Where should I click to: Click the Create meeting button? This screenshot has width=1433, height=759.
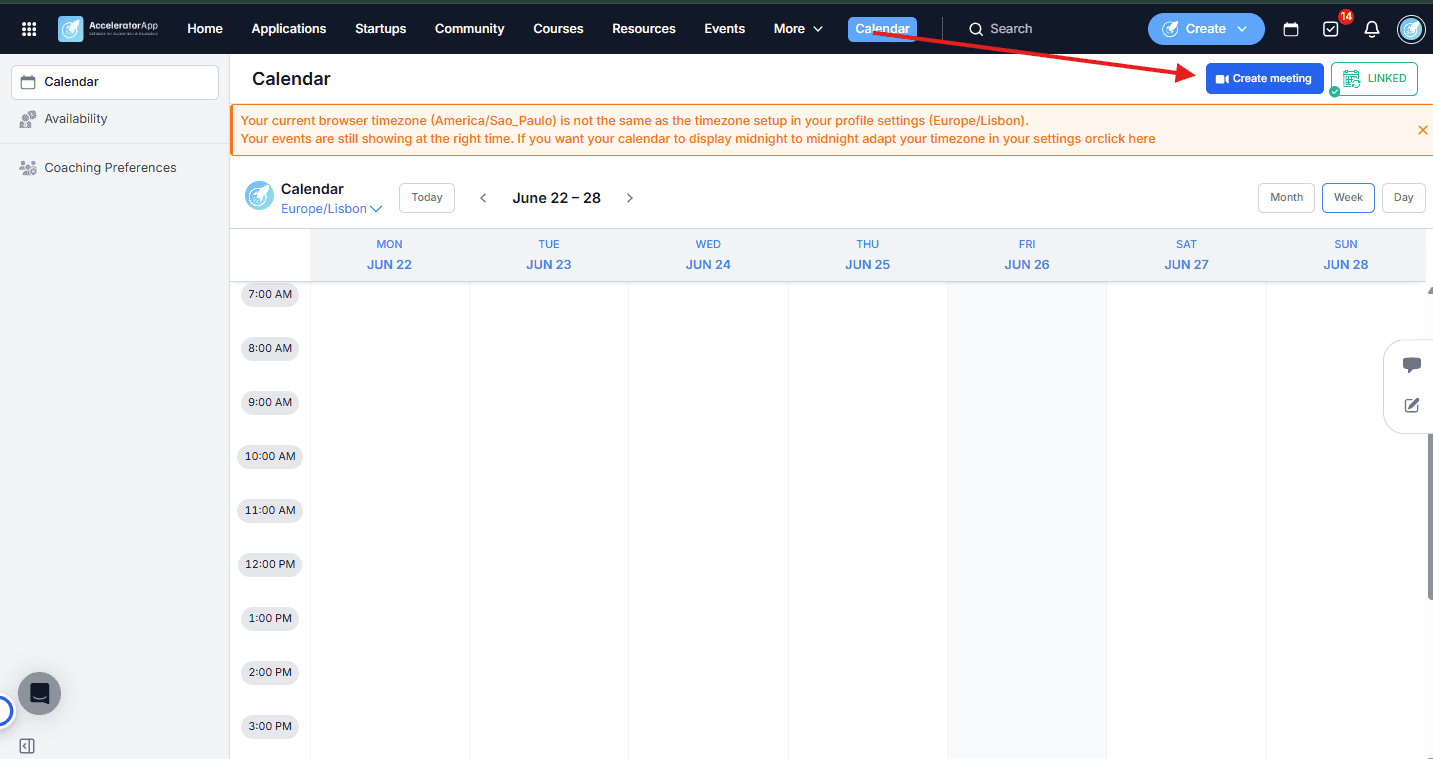pyautogui.click(x=1264, y=79)
